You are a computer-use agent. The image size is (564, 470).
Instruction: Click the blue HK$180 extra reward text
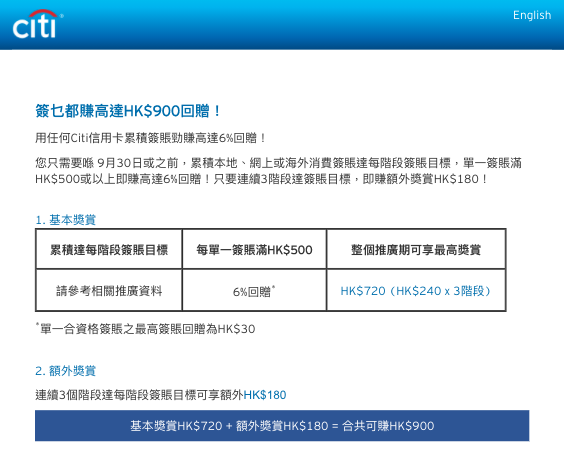coord(265,395)
